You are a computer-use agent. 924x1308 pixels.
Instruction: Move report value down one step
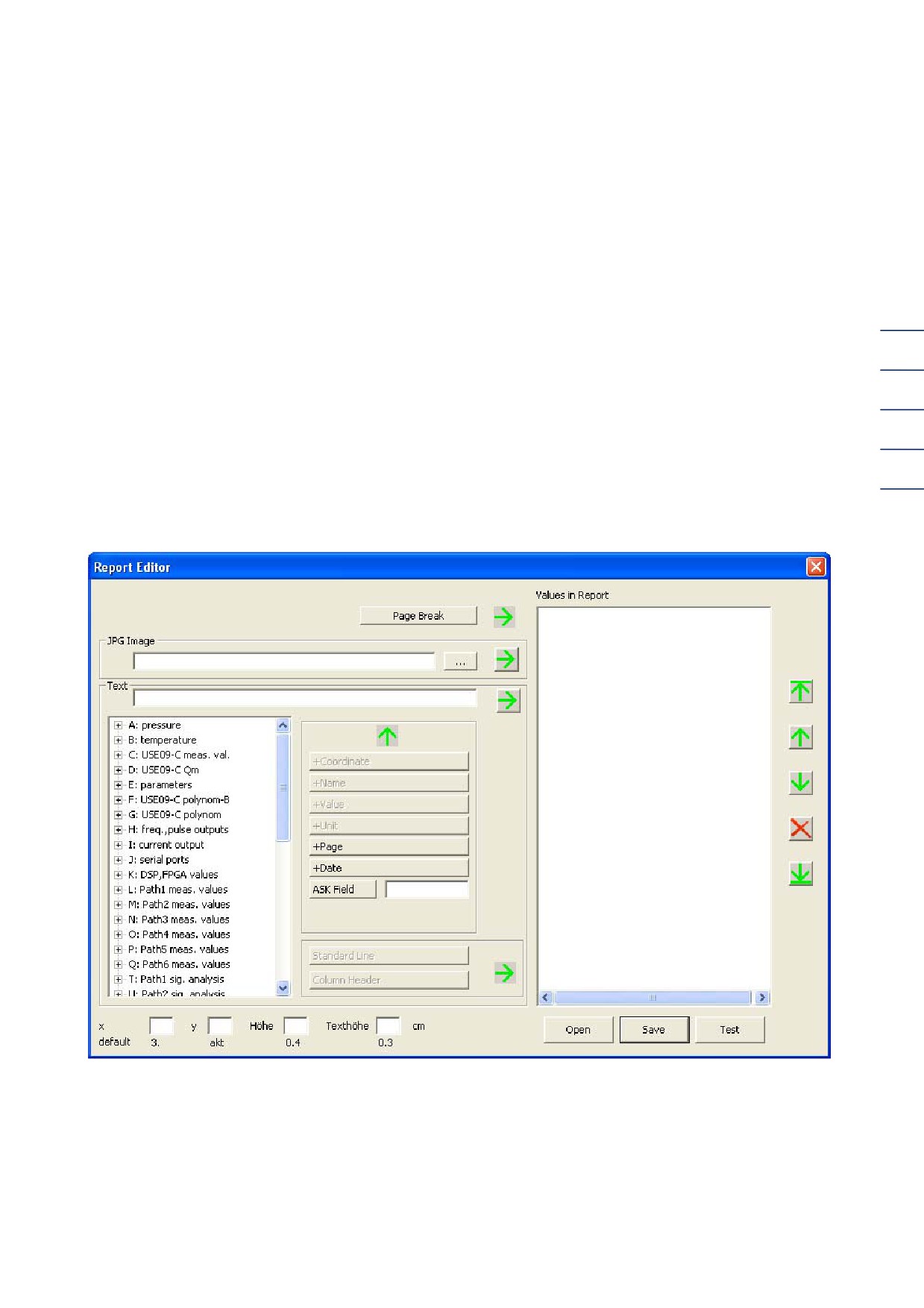[x=800, y=783]
